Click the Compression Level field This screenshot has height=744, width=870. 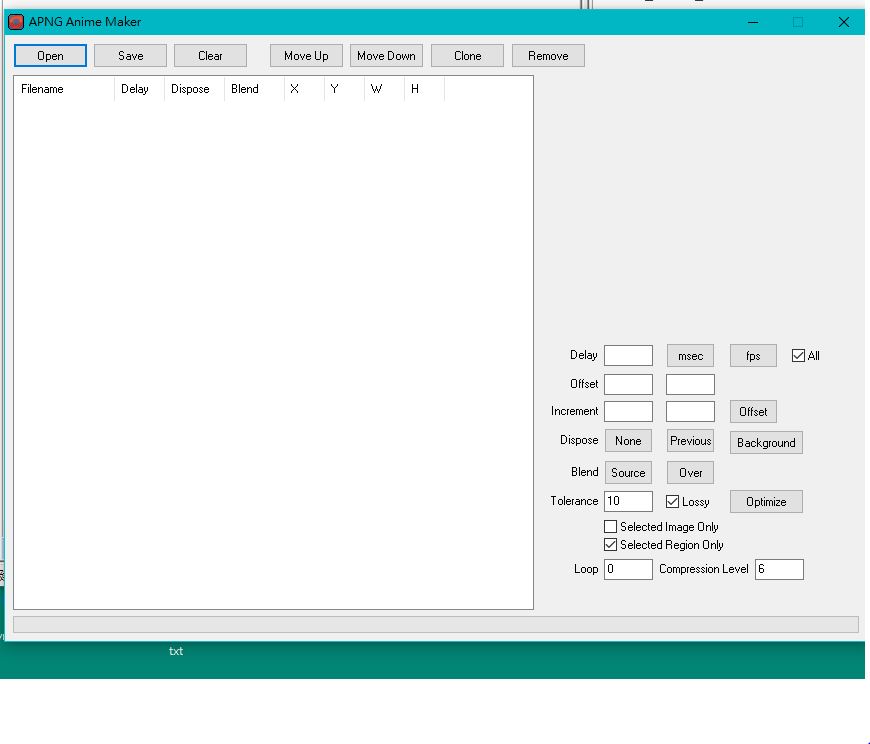(x=779, y=569)
